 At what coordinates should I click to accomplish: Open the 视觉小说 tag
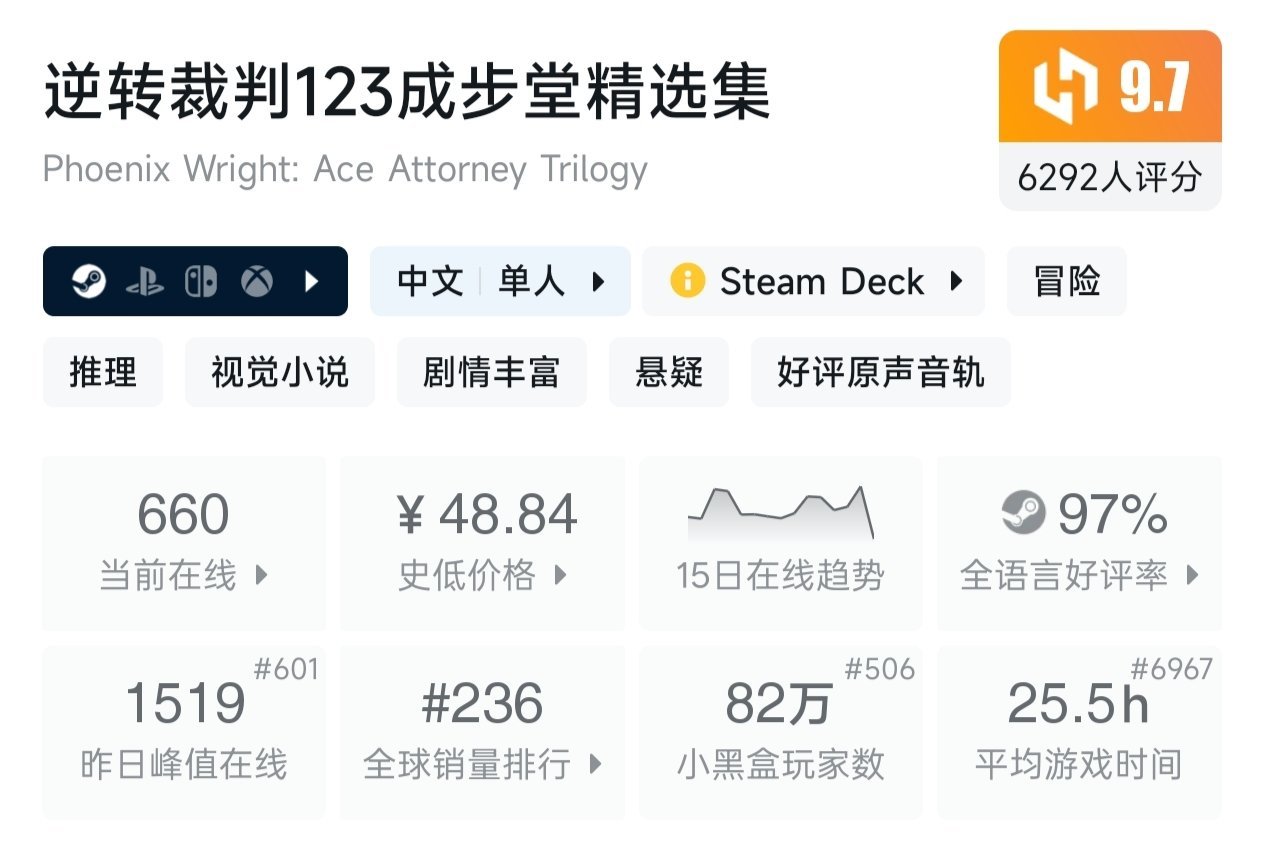[x=279, y=372]
